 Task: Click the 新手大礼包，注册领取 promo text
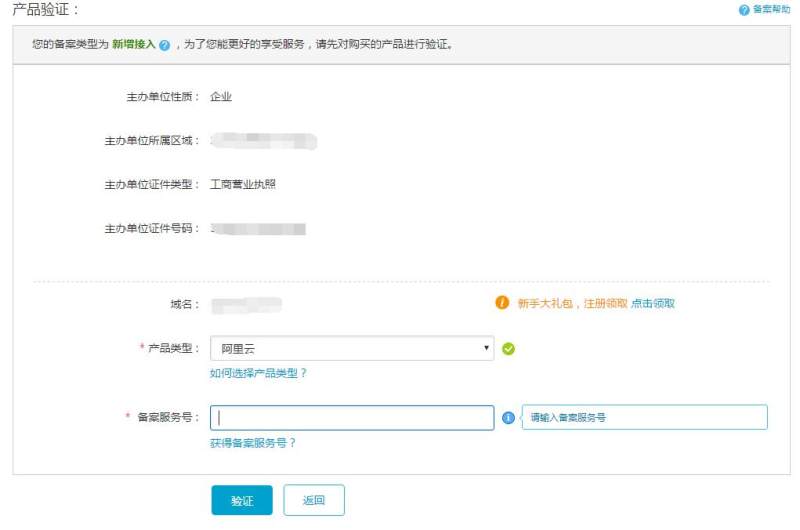(x=572, y=303)
